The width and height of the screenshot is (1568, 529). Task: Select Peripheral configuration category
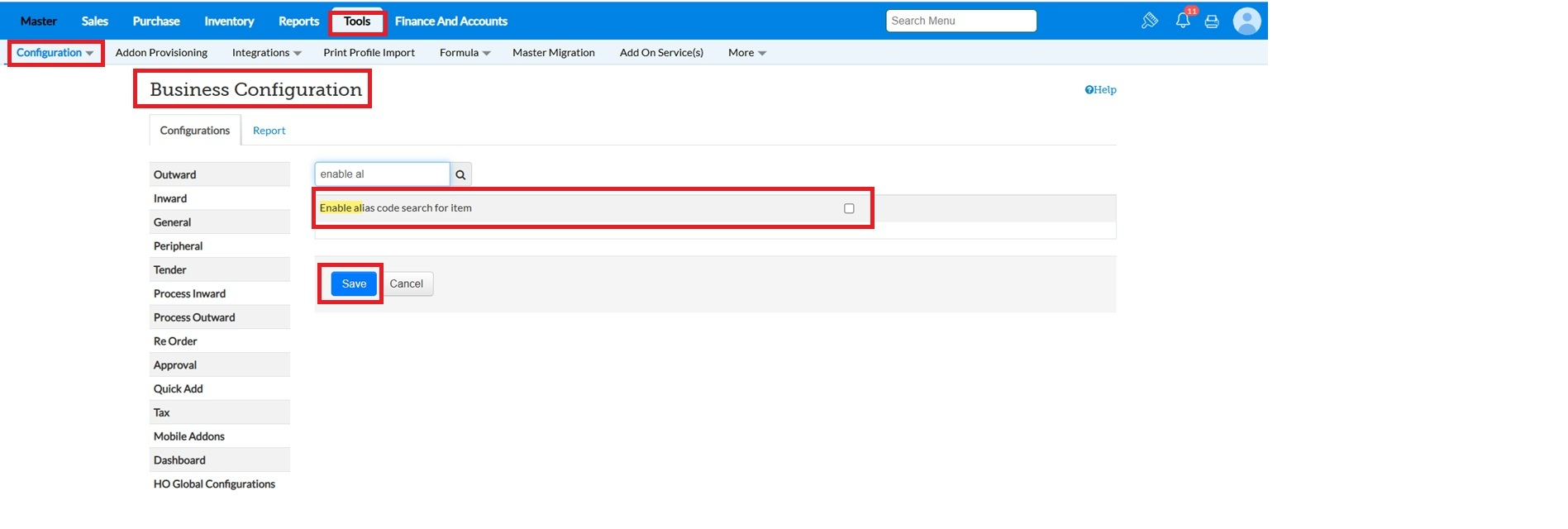[220, 246]
